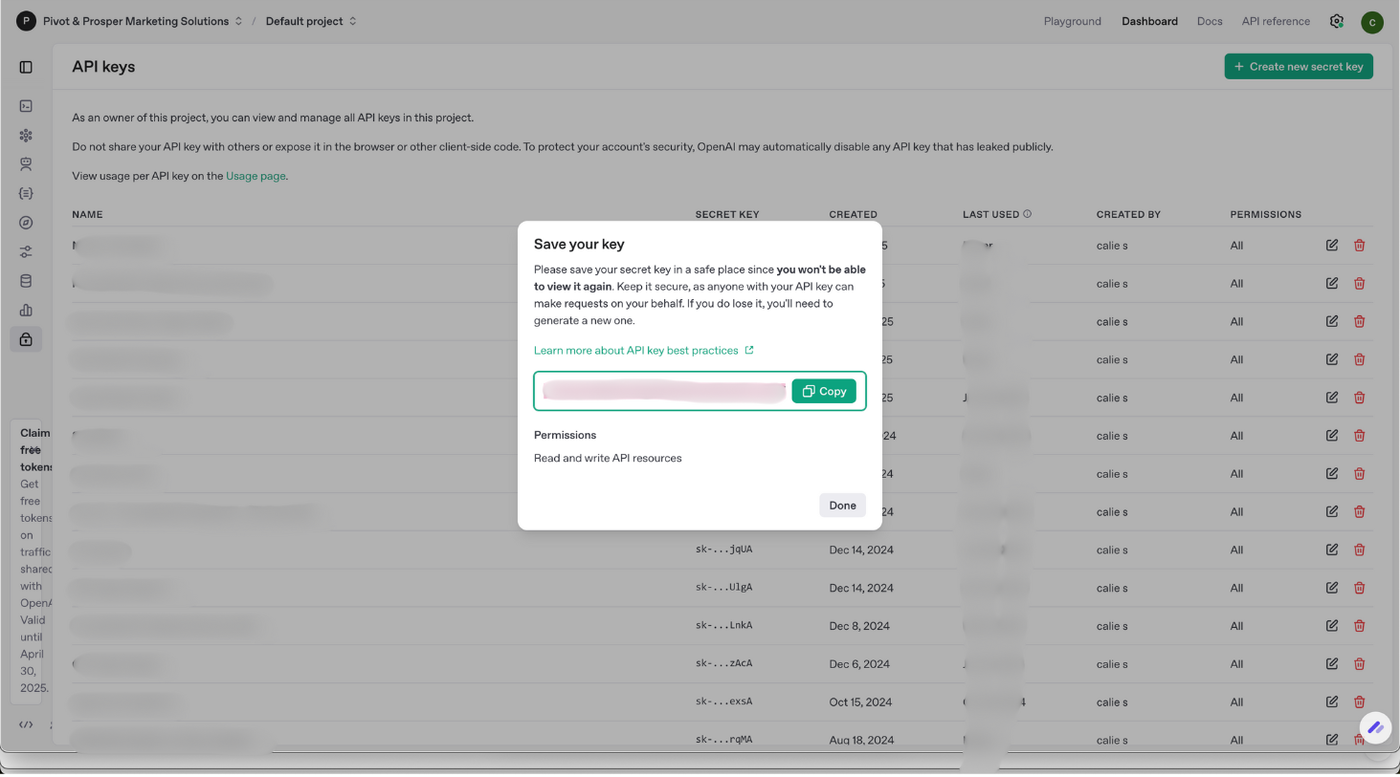The width and height of the screenshot is (1400, 777).
Task: Expand the Default project dropdown
Action: 311,21
